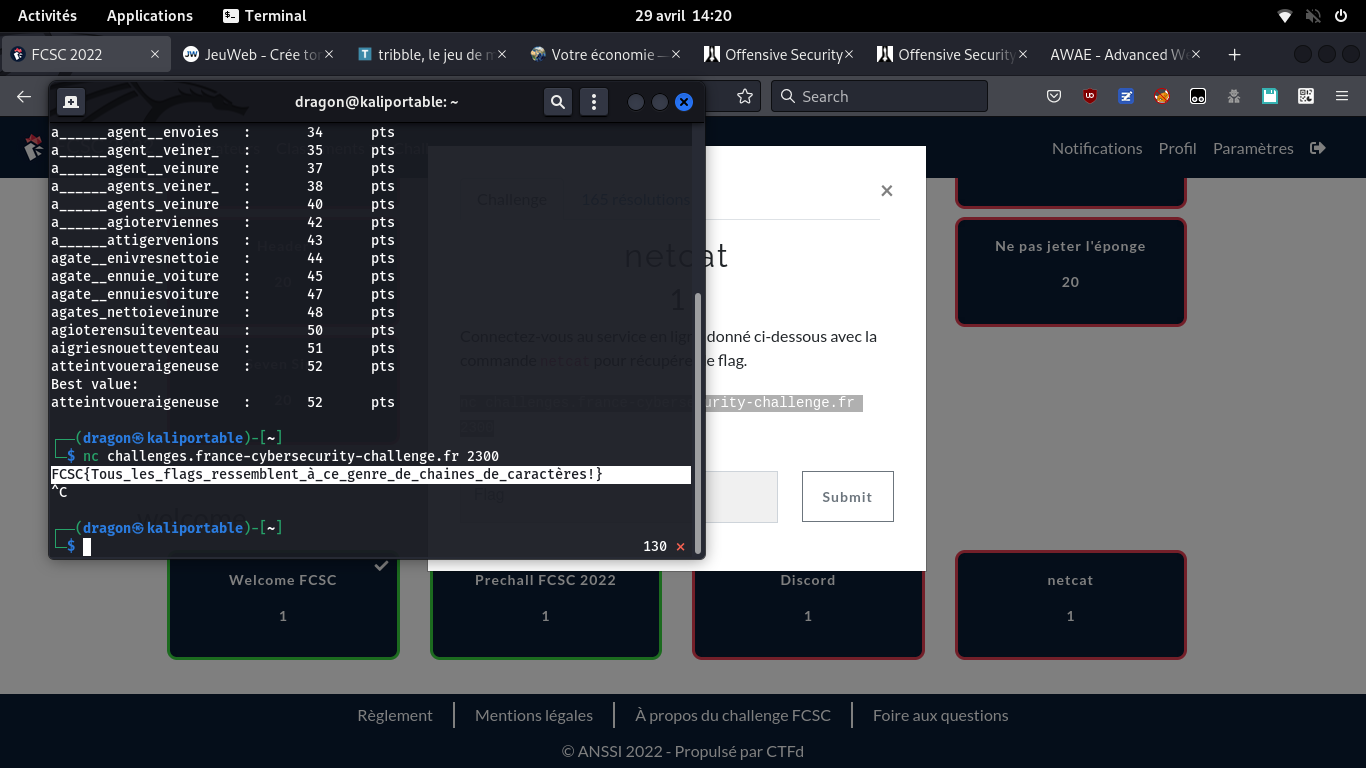Open the Welcome FCSC challenge card

(x=283, y=605)
